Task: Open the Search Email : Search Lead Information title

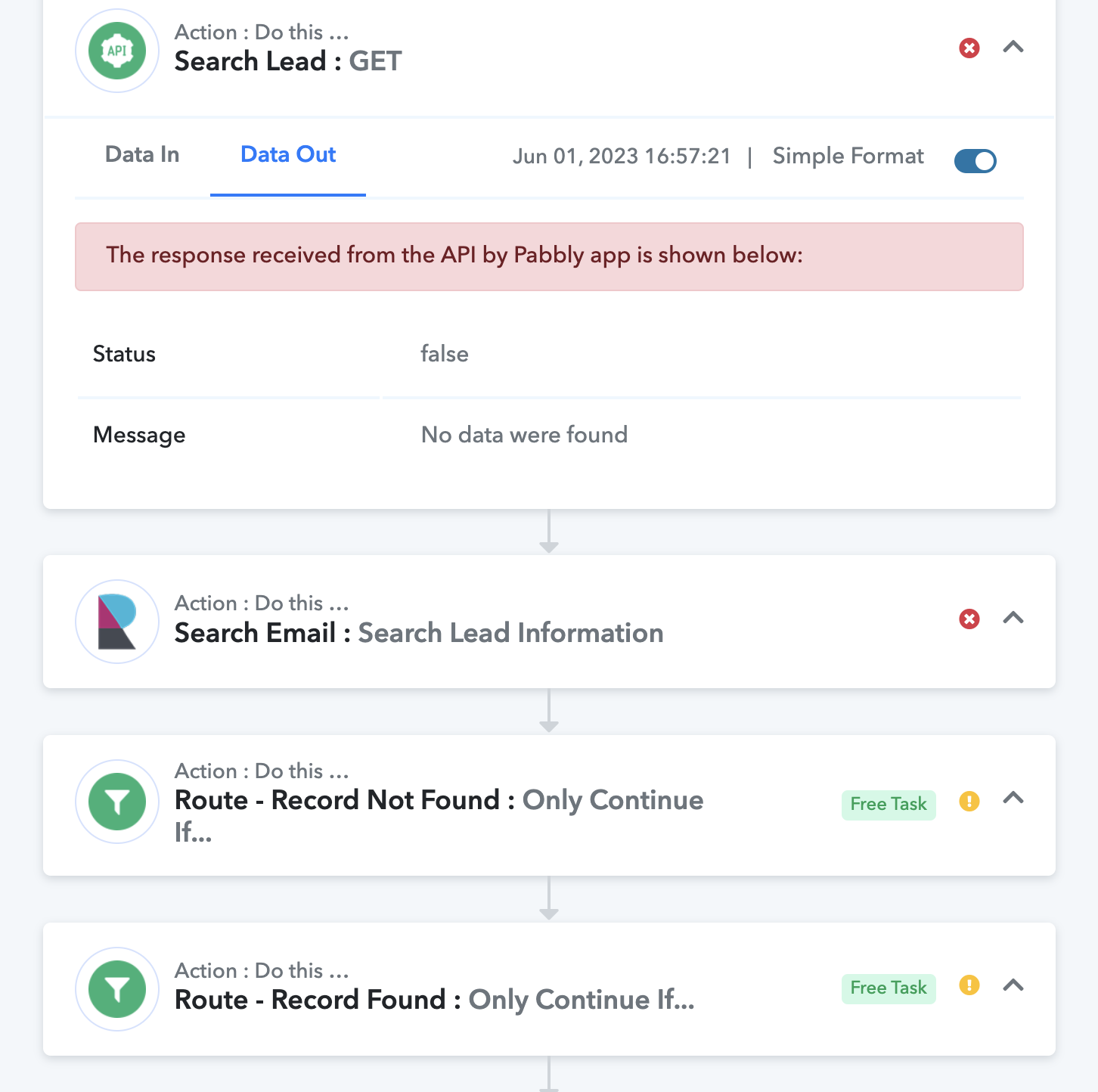Action: 419,633
